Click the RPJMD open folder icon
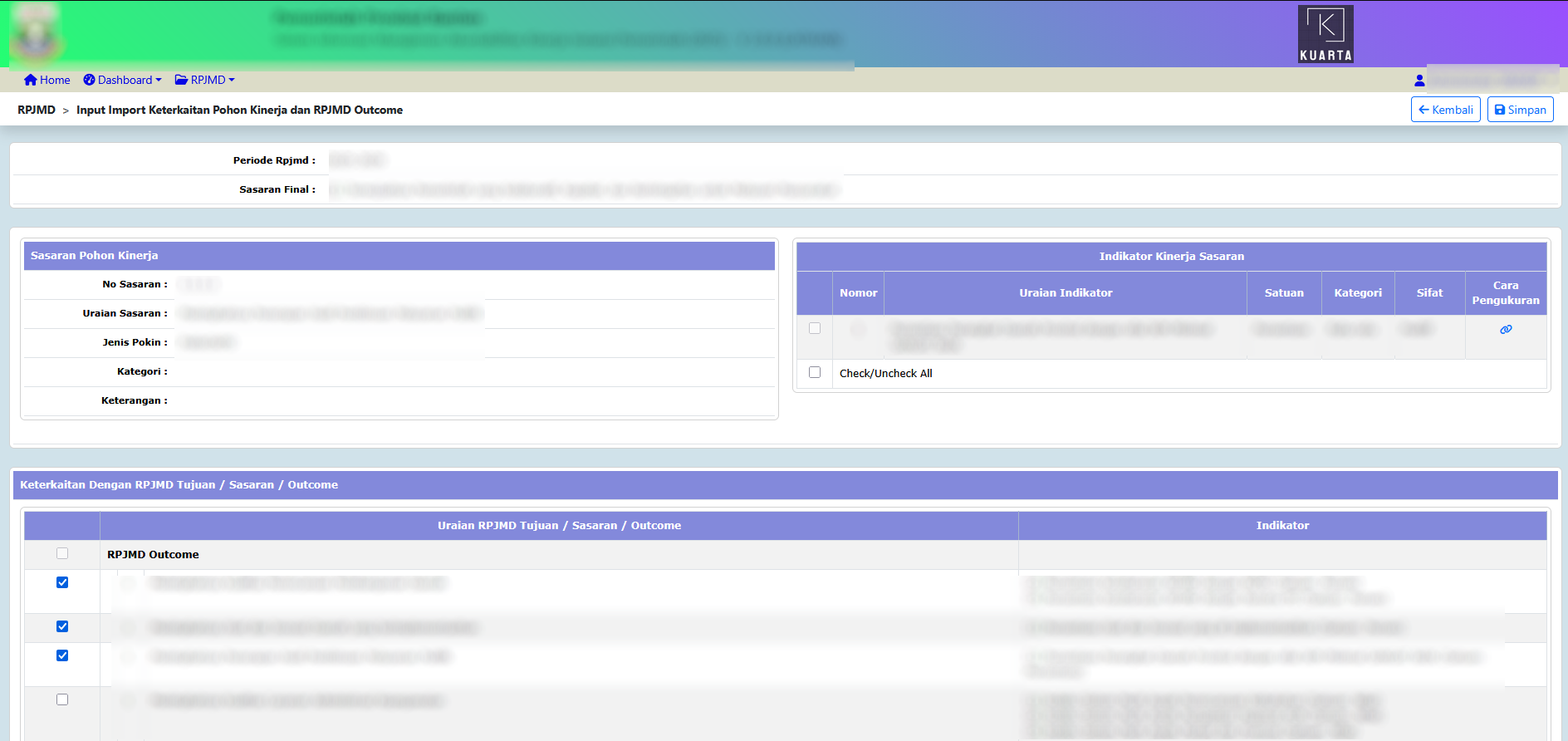This screenshot has height=741, width=1568. pos(181,81)
